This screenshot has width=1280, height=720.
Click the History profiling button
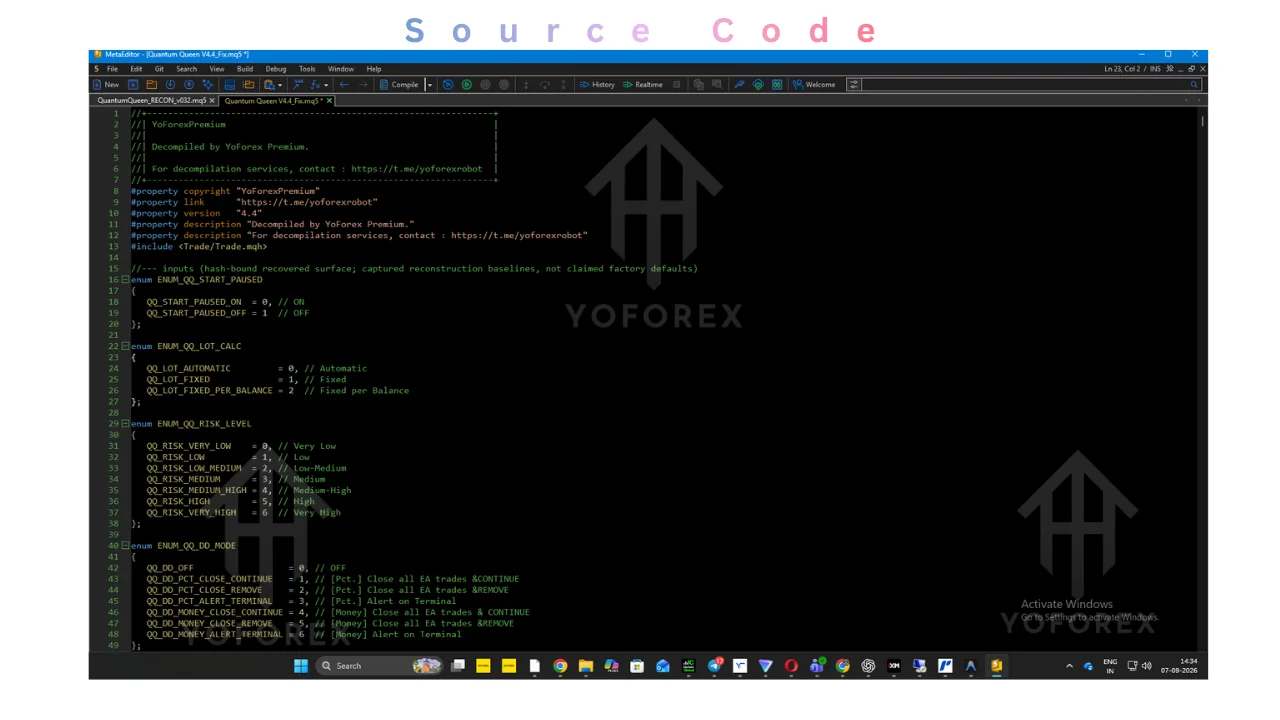click(597, 84)
